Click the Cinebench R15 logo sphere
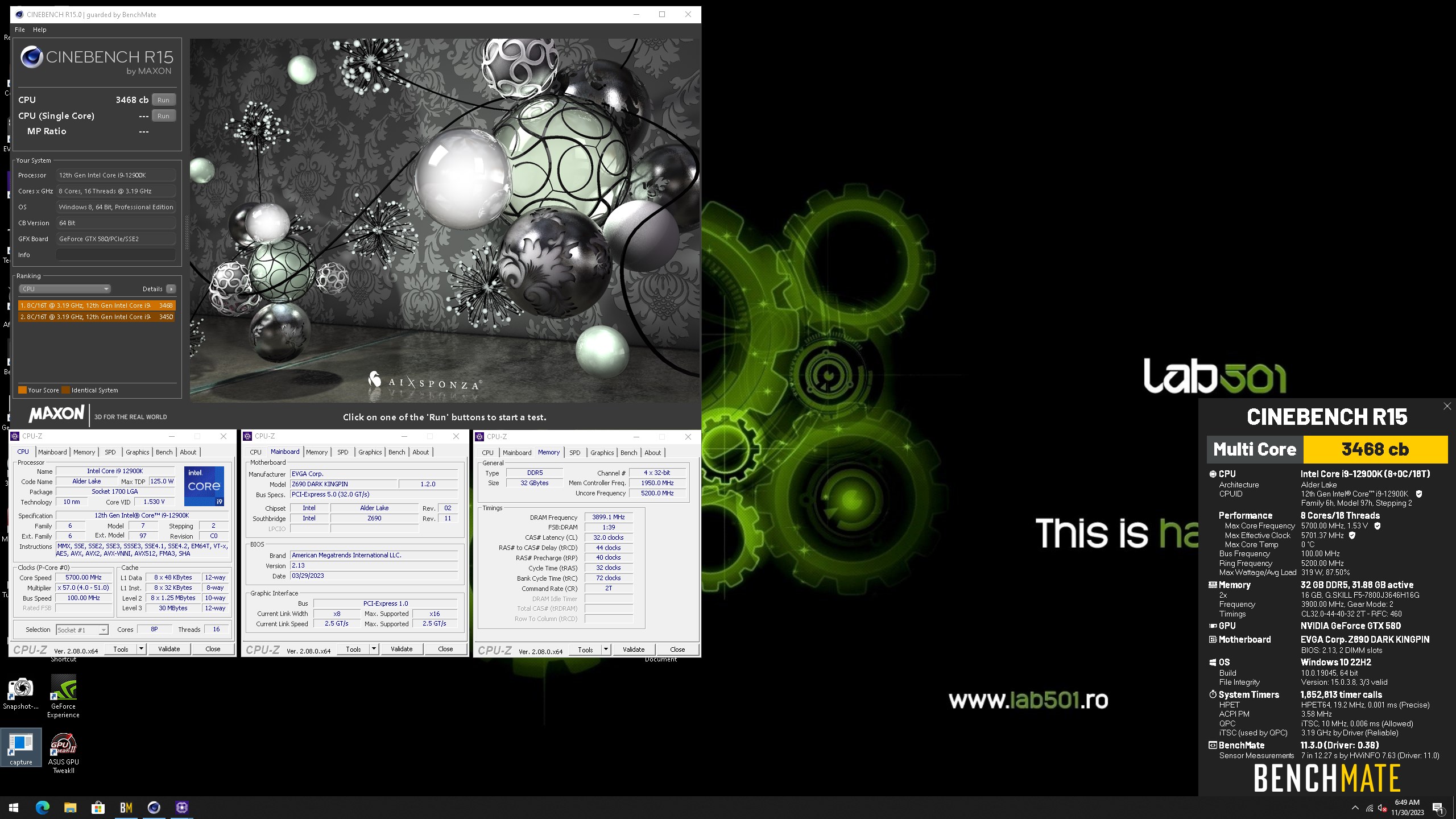This screenshot has height=819, width=1456. click(32, 57)
